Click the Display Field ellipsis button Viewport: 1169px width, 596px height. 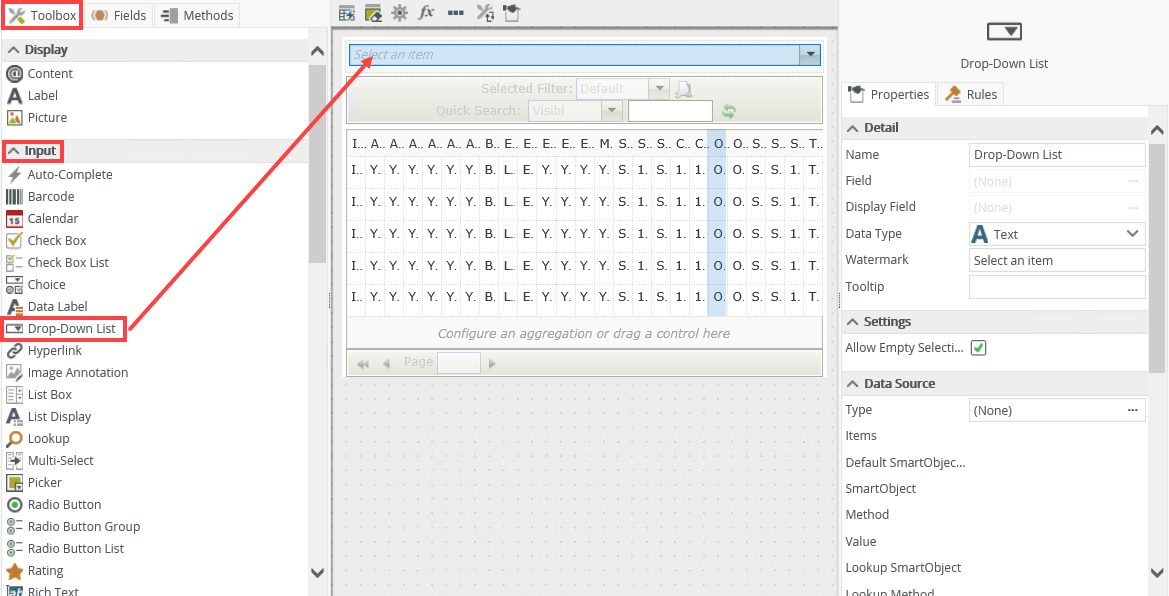pos(1133,207)
